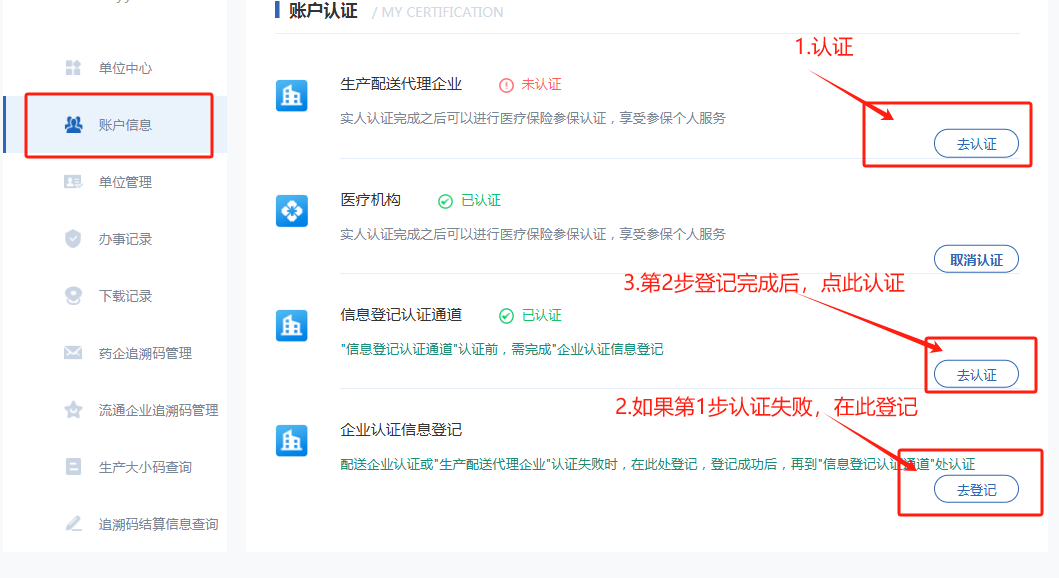
Task: Click the green check beside 医疗机构
Action: 445,201
